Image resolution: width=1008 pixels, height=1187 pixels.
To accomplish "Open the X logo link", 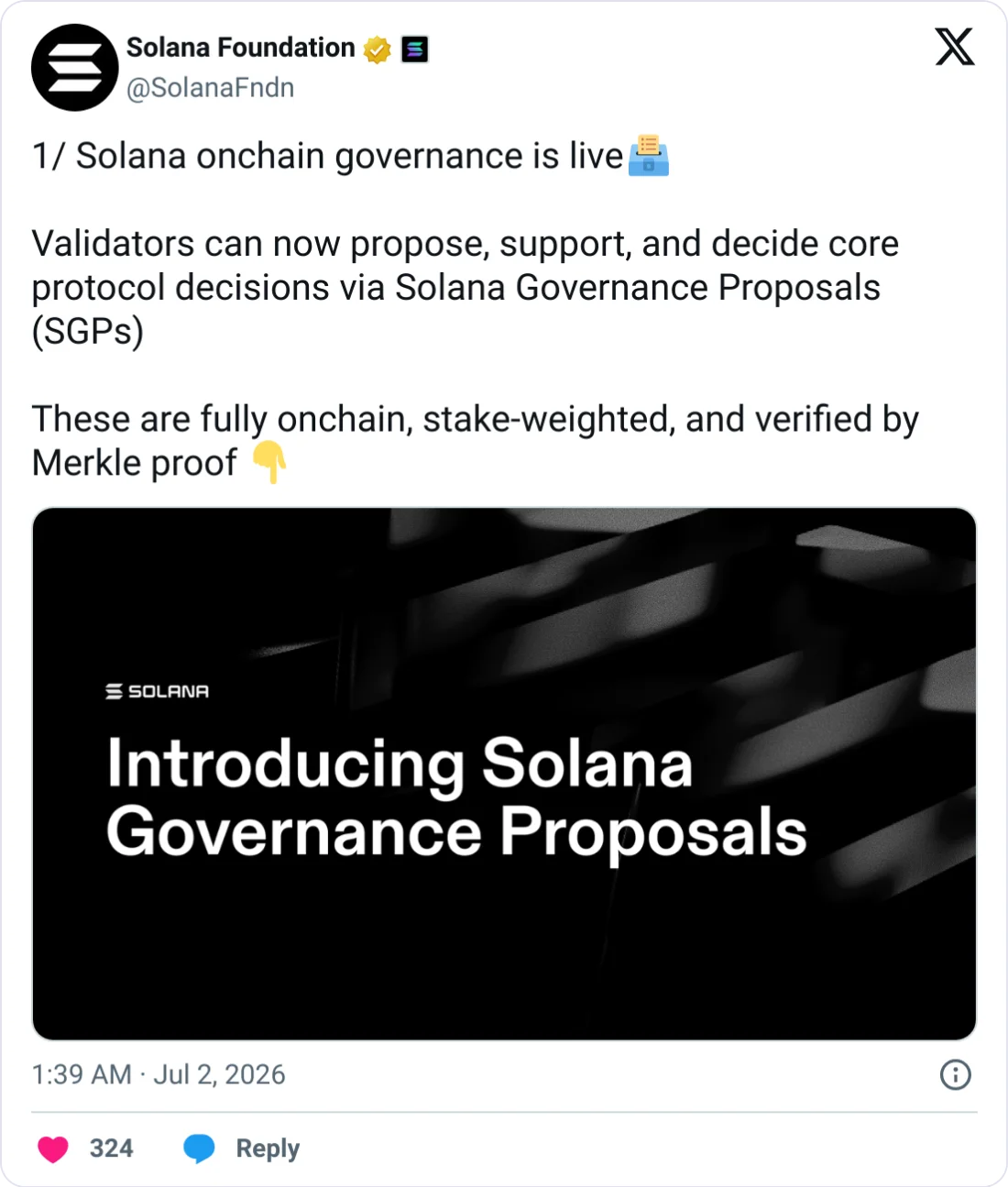I will pos(955,47).
